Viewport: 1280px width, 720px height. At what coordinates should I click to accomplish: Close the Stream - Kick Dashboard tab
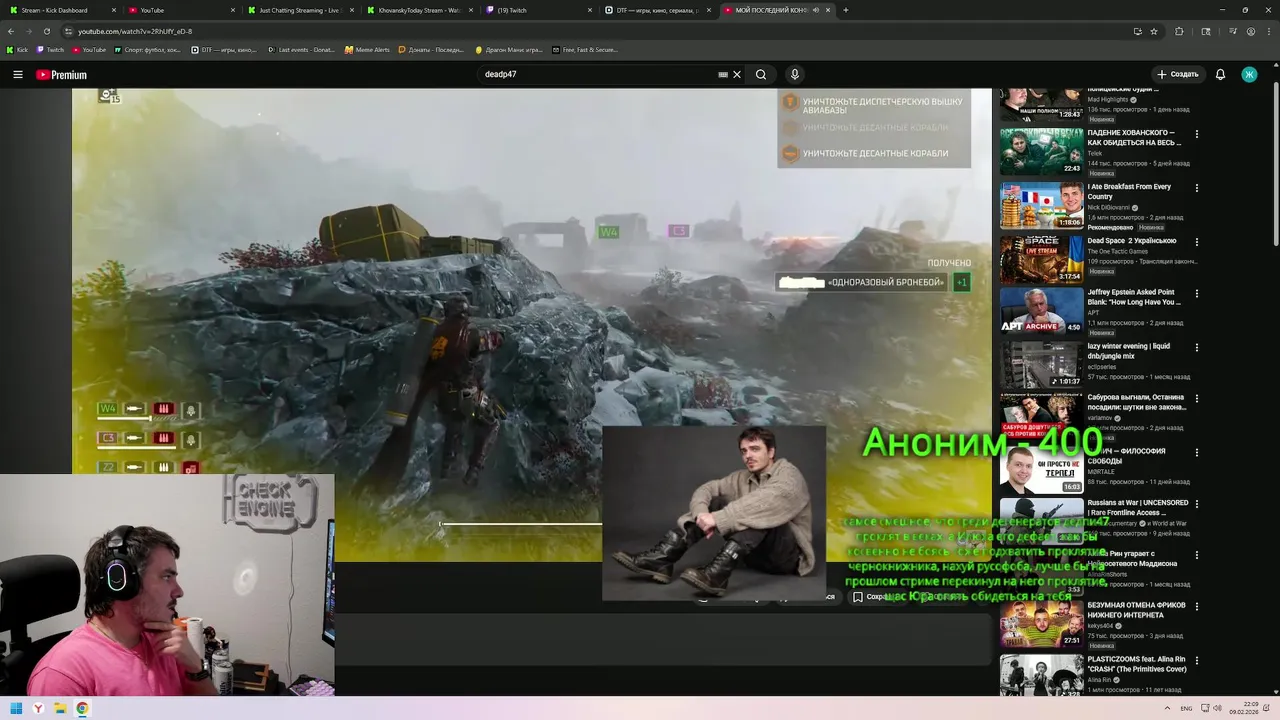114,10
